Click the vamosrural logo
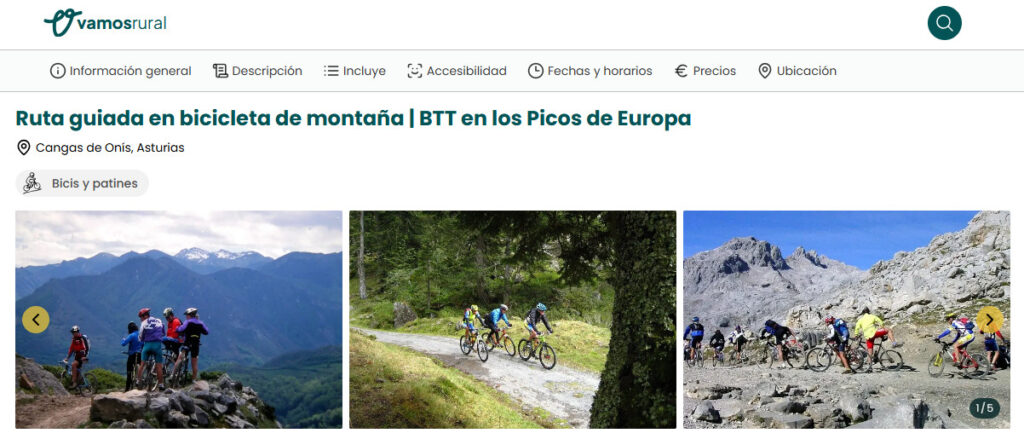This screenshot has height=439, width=1024. pos(105,23)
